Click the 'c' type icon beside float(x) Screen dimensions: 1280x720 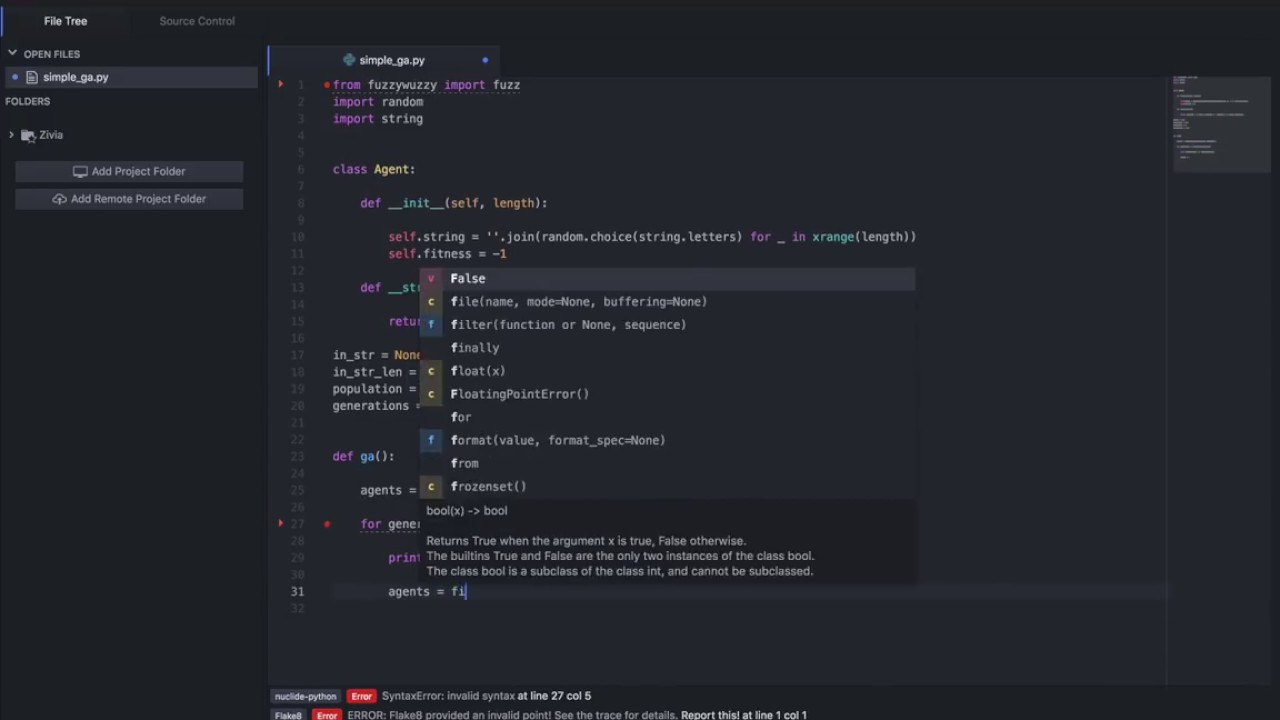point(431,371)
